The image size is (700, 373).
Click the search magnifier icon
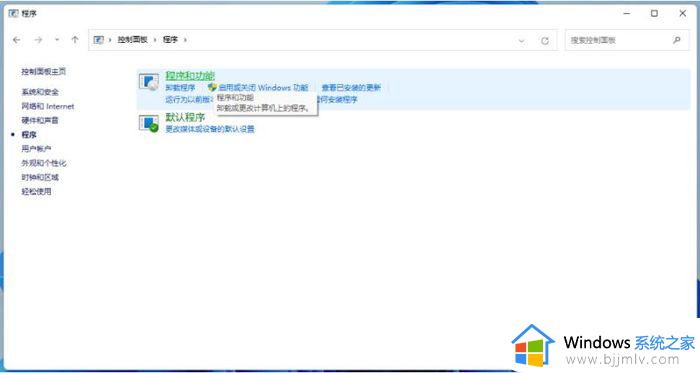click(677, 40)
